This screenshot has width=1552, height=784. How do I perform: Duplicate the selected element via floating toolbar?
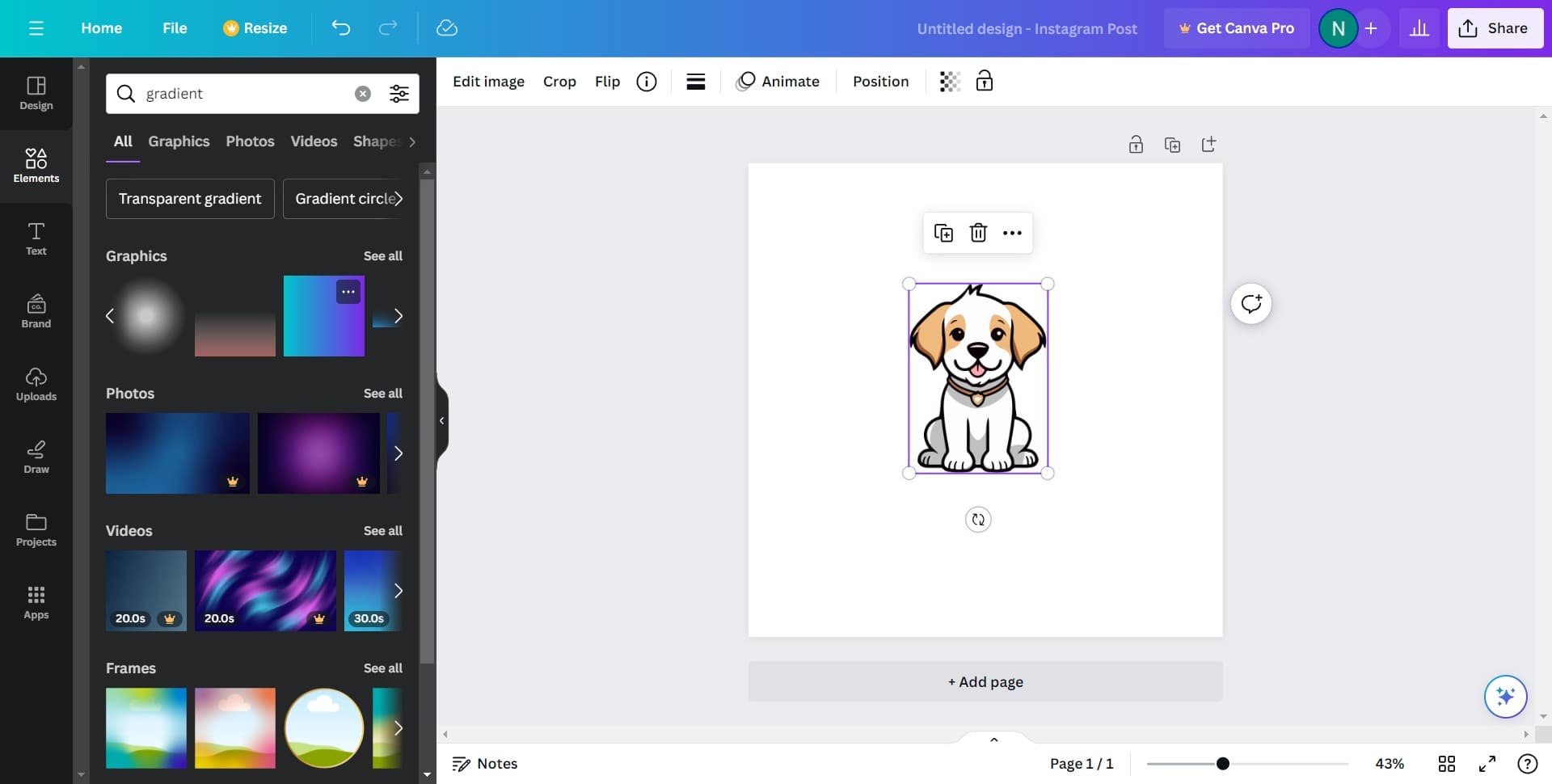click(943, 233)
